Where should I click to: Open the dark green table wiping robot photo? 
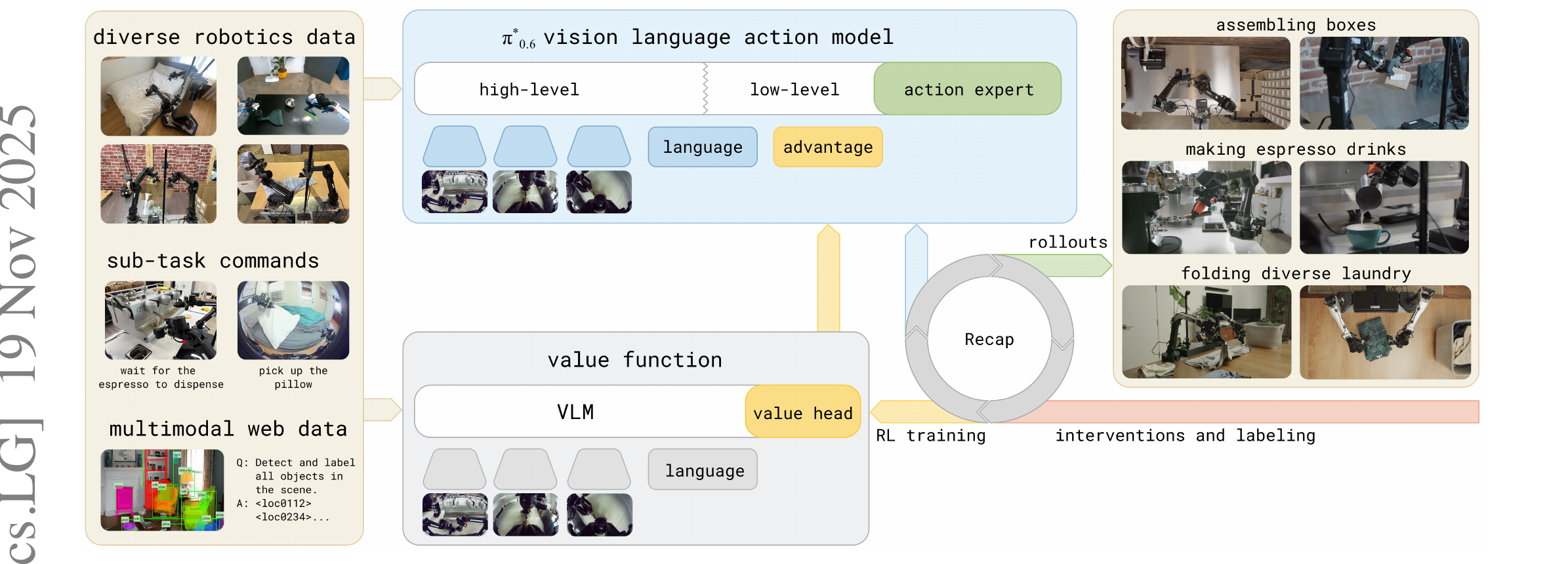click(293, 96)
